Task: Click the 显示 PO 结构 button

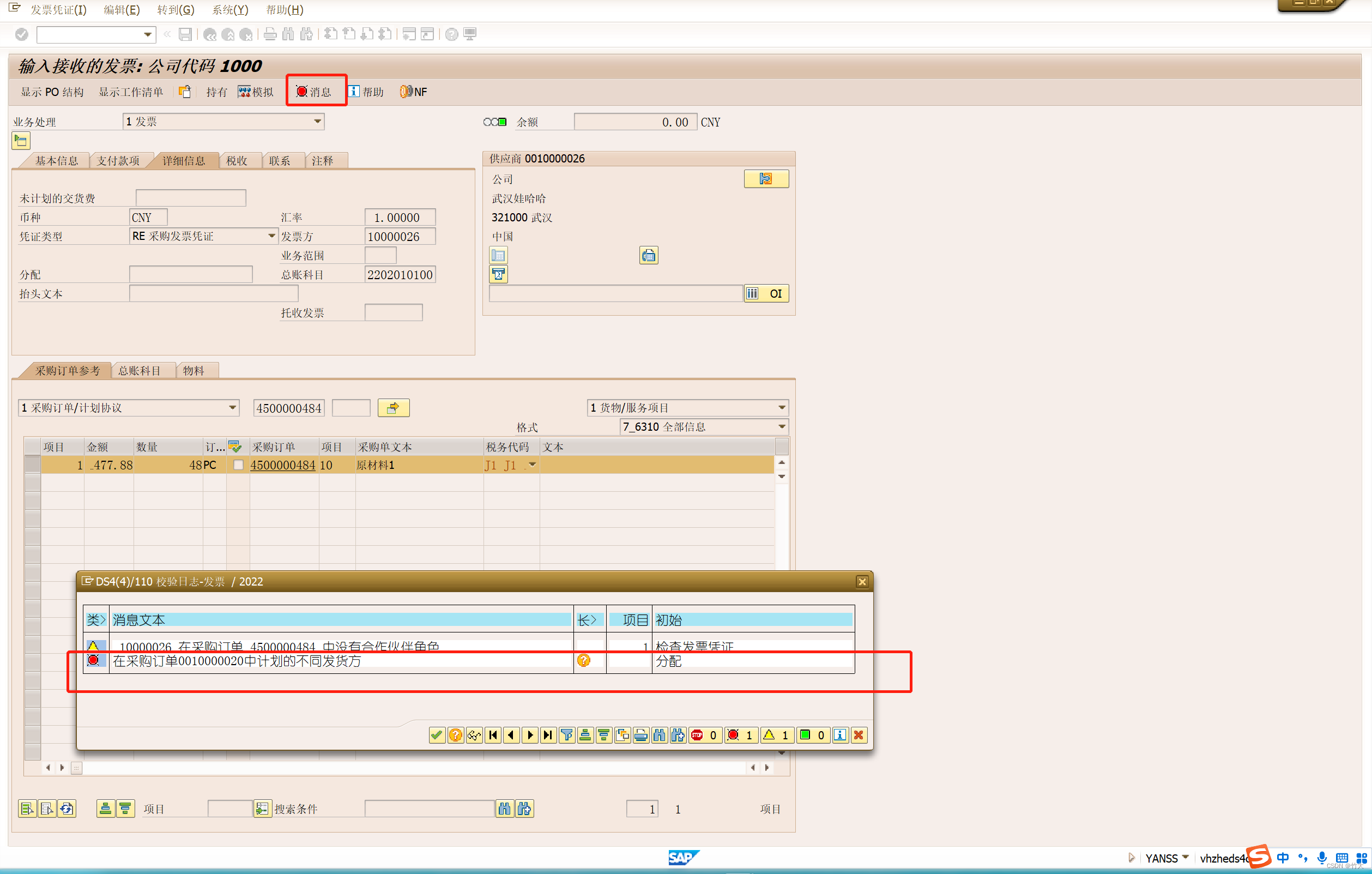Action: (x=52, y=92)
